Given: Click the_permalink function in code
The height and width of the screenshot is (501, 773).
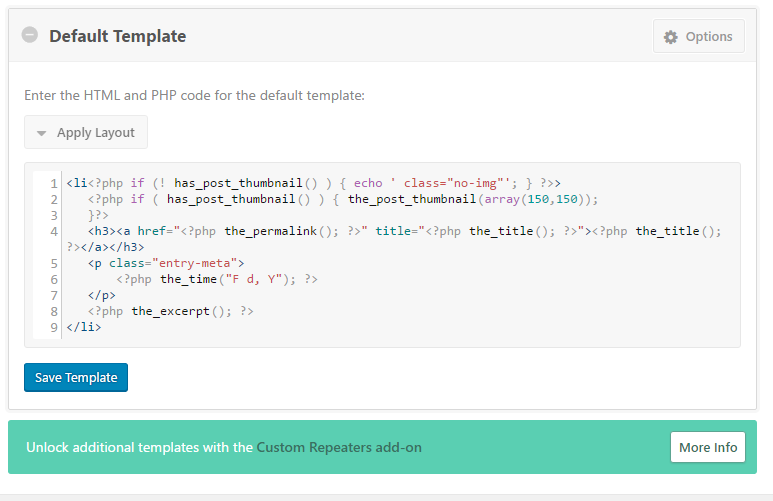Looking at the screenshot, I should [271, 231].
